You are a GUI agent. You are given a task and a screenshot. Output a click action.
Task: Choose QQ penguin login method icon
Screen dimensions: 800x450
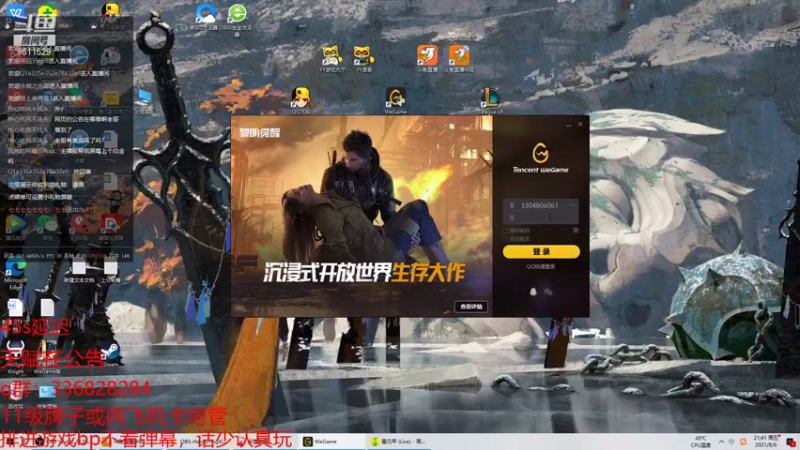[533, 291]
